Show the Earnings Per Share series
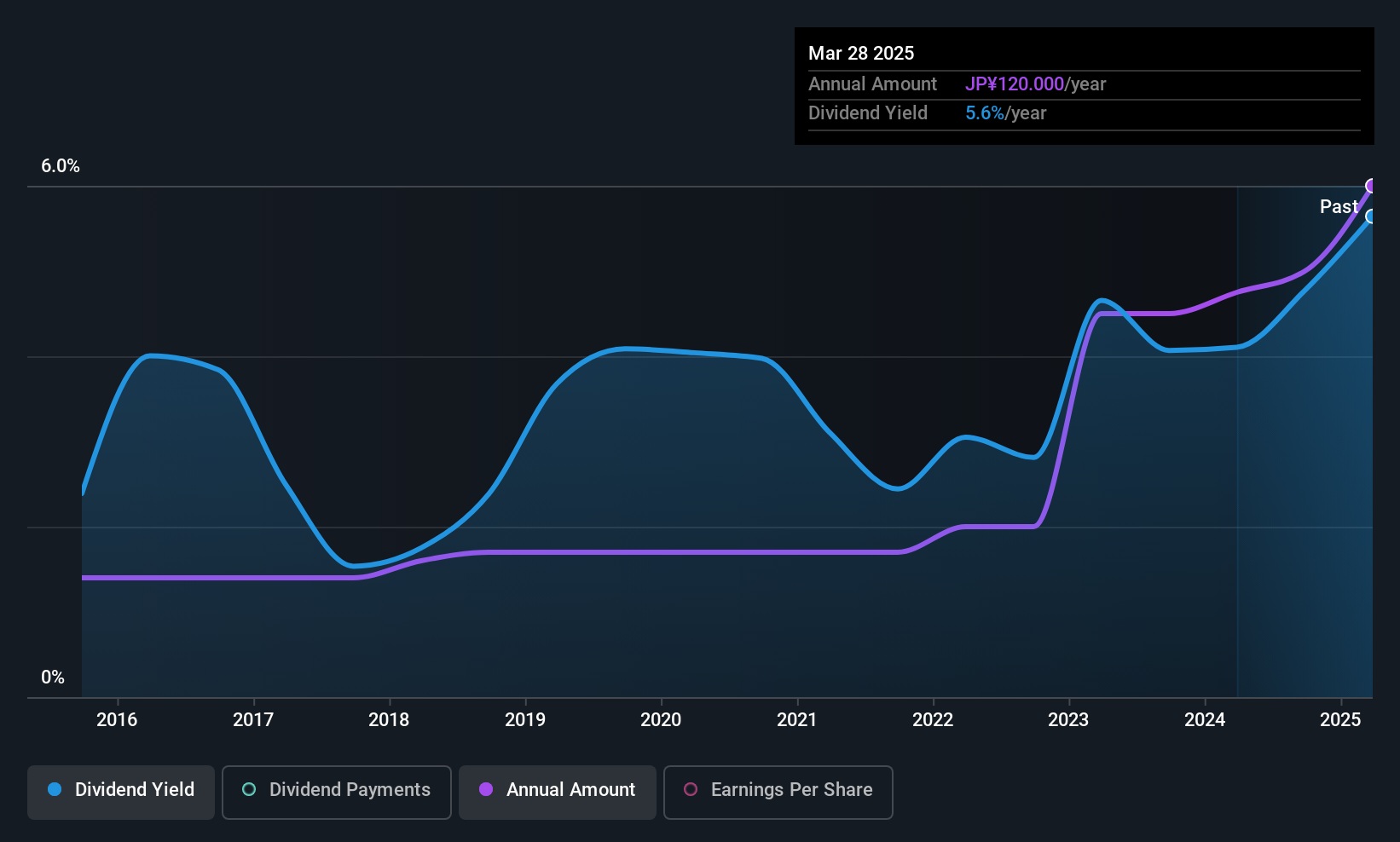 coord(778,793)
